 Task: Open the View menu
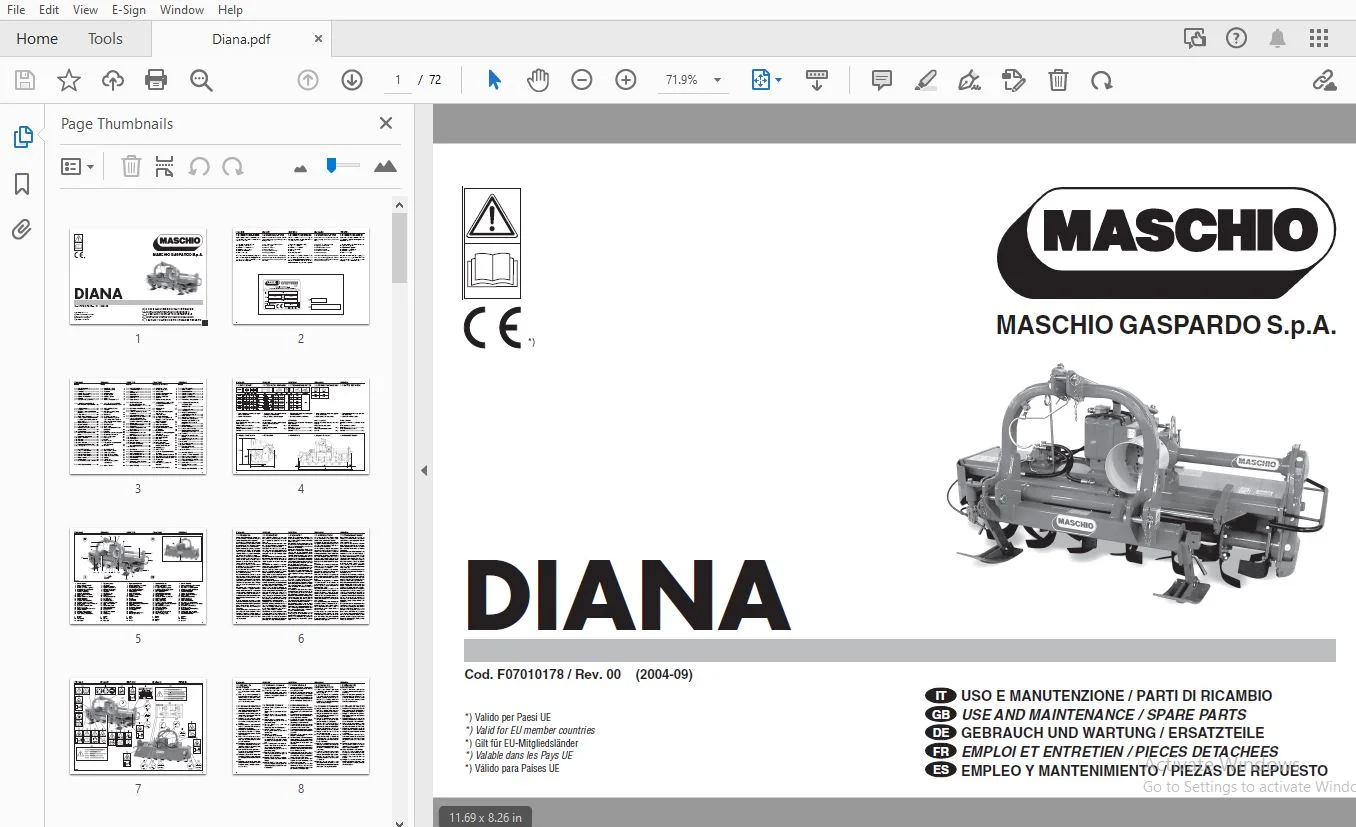(x=86, y=10)
